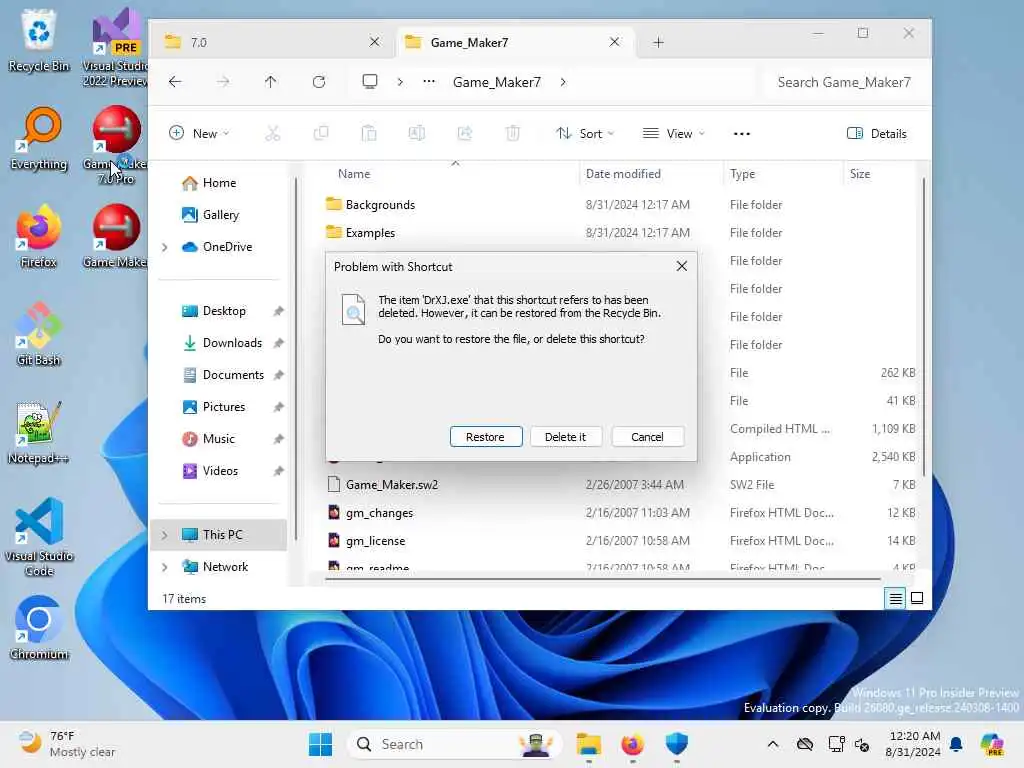This screenshot has width=1024, height=768.
Task: Select the Visual Studio Code desktop shortcut
Action: coord(39,537)
